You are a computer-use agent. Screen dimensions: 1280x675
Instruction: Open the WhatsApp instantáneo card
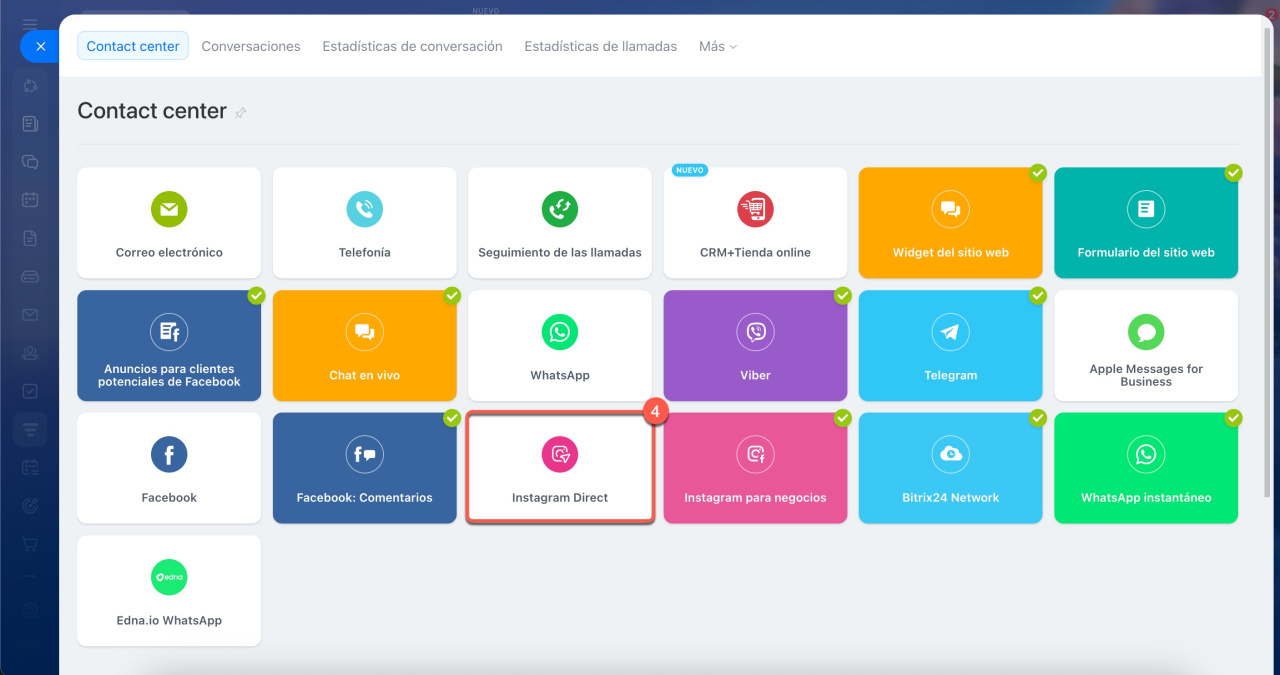coord(1146,468)
